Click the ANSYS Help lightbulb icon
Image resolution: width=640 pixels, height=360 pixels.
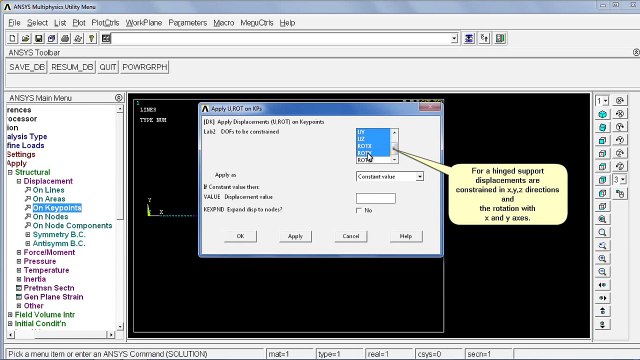click(x=91, y=38)
